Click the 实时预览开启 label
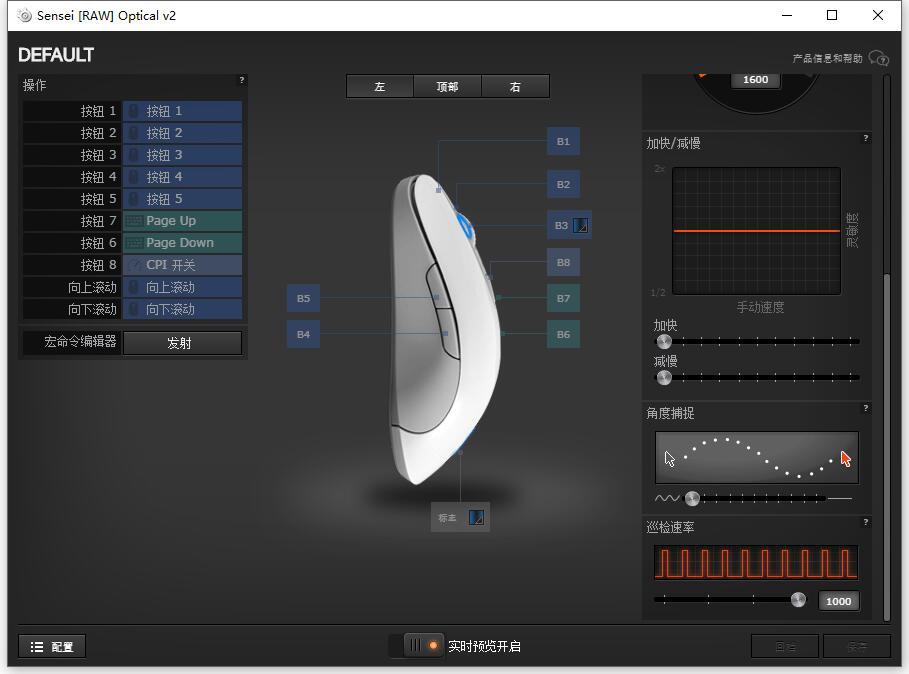The height and width of the screenshot is (674, 909). pos(485,646)
